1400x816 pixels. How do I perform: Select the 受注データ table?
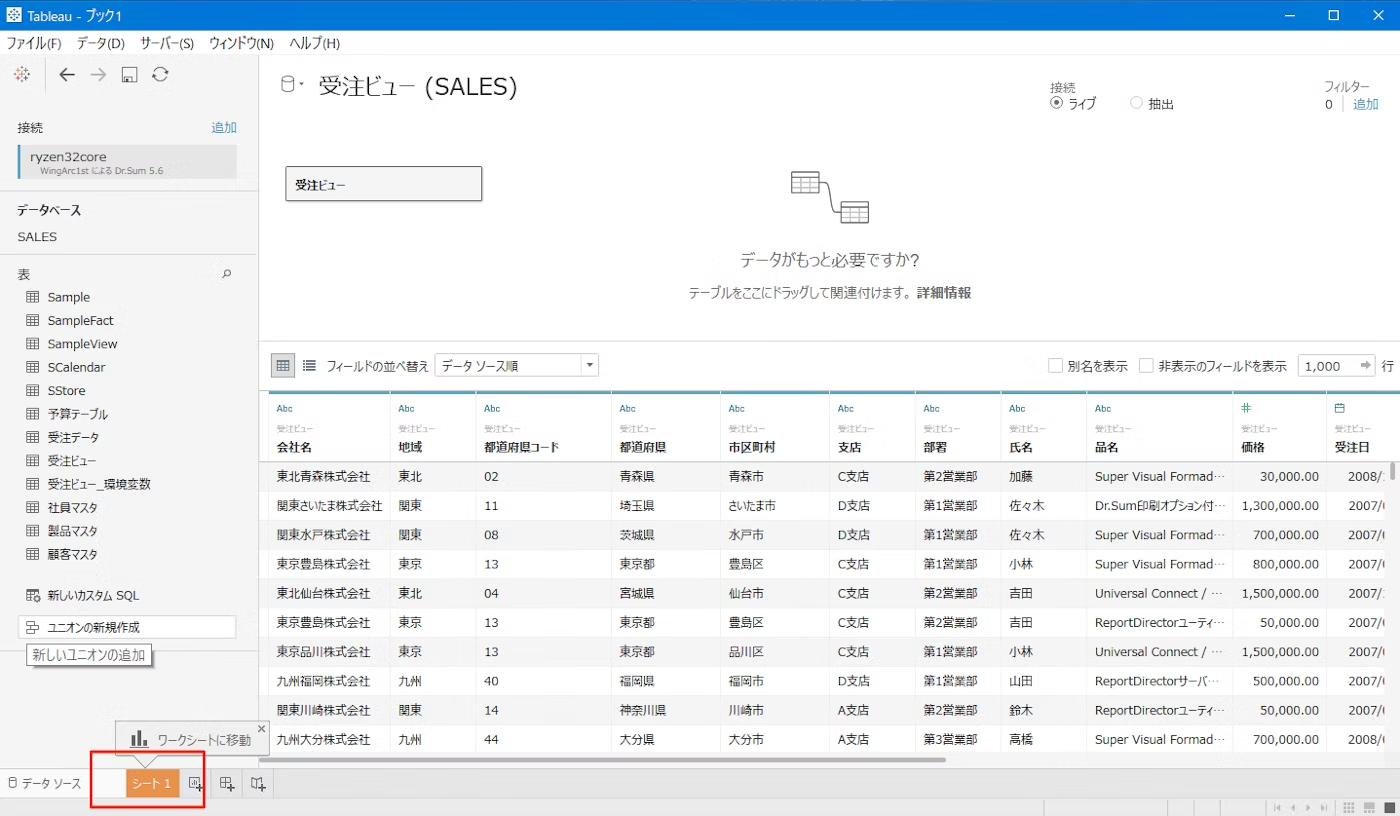[x=73, y=437]
